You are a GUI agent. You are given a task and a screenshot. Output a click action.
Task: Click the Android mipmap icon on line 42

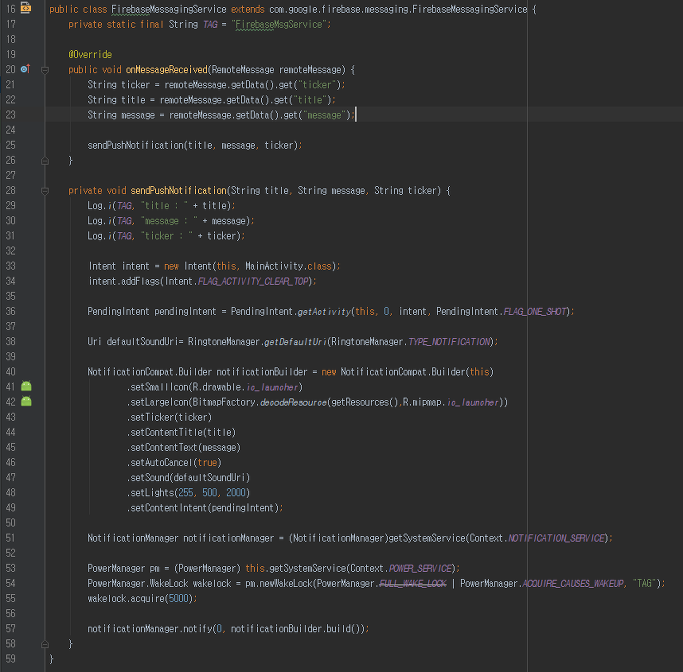[x=26, y=402]
